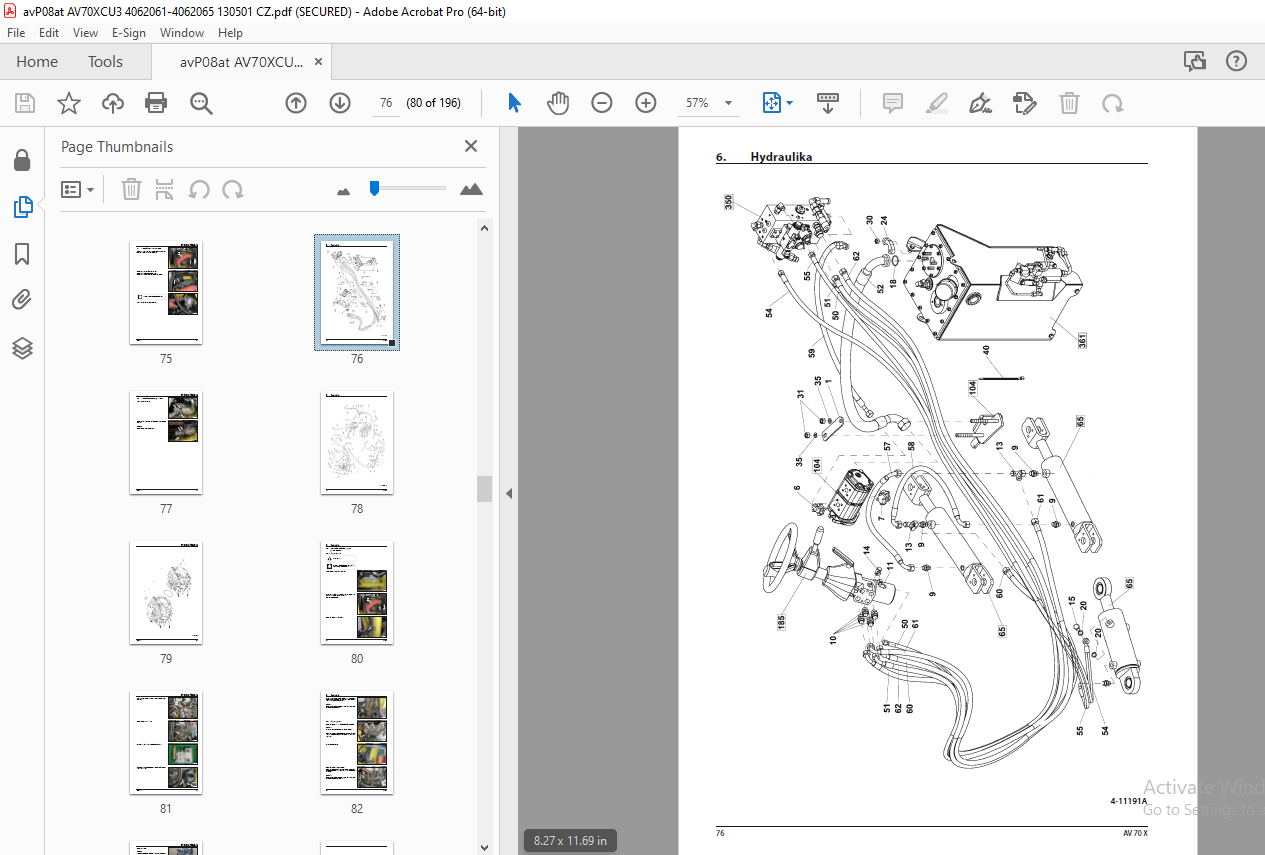The width and height of the screenshot is (1265, 855).
Task: Click the toolbar Delete trash icon
Action: click(x=1069, y=103)
